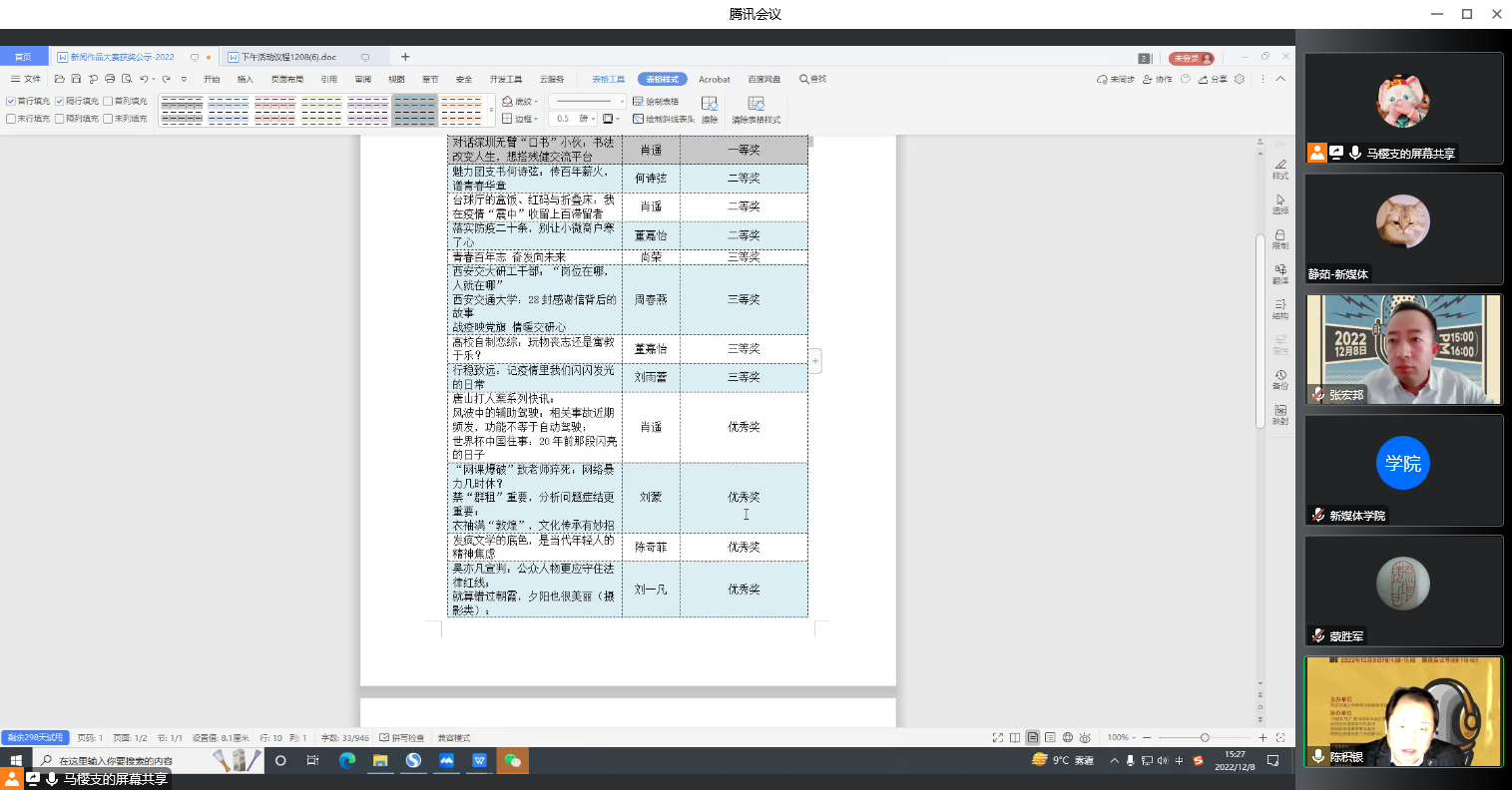This screenshot has width=1512, height=790.
Task: Expand the 底纹 shading dropdown
Action: tap(520, 102)
